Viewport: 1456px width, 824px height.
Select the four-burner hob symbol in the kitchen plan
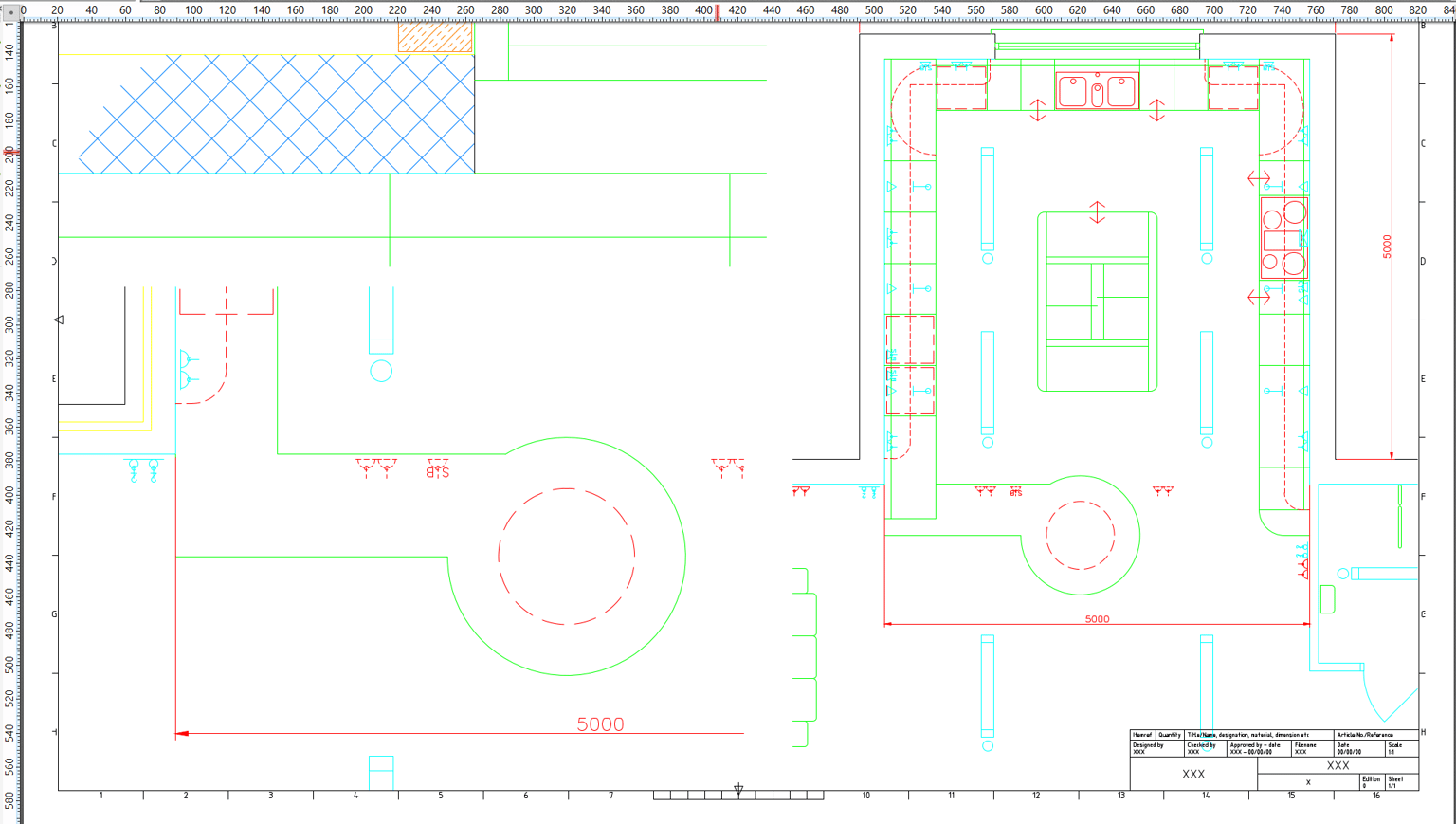pos(1284,237)
